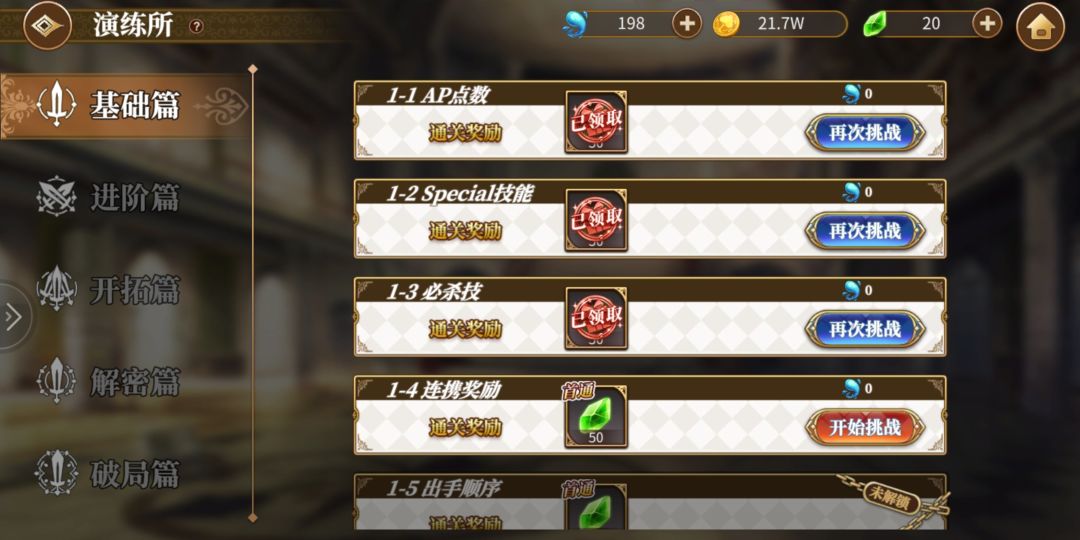Click 再次挑战 for stage 1-1 AP点数
Screen dimensions: 1080x540
pos(864,133)
